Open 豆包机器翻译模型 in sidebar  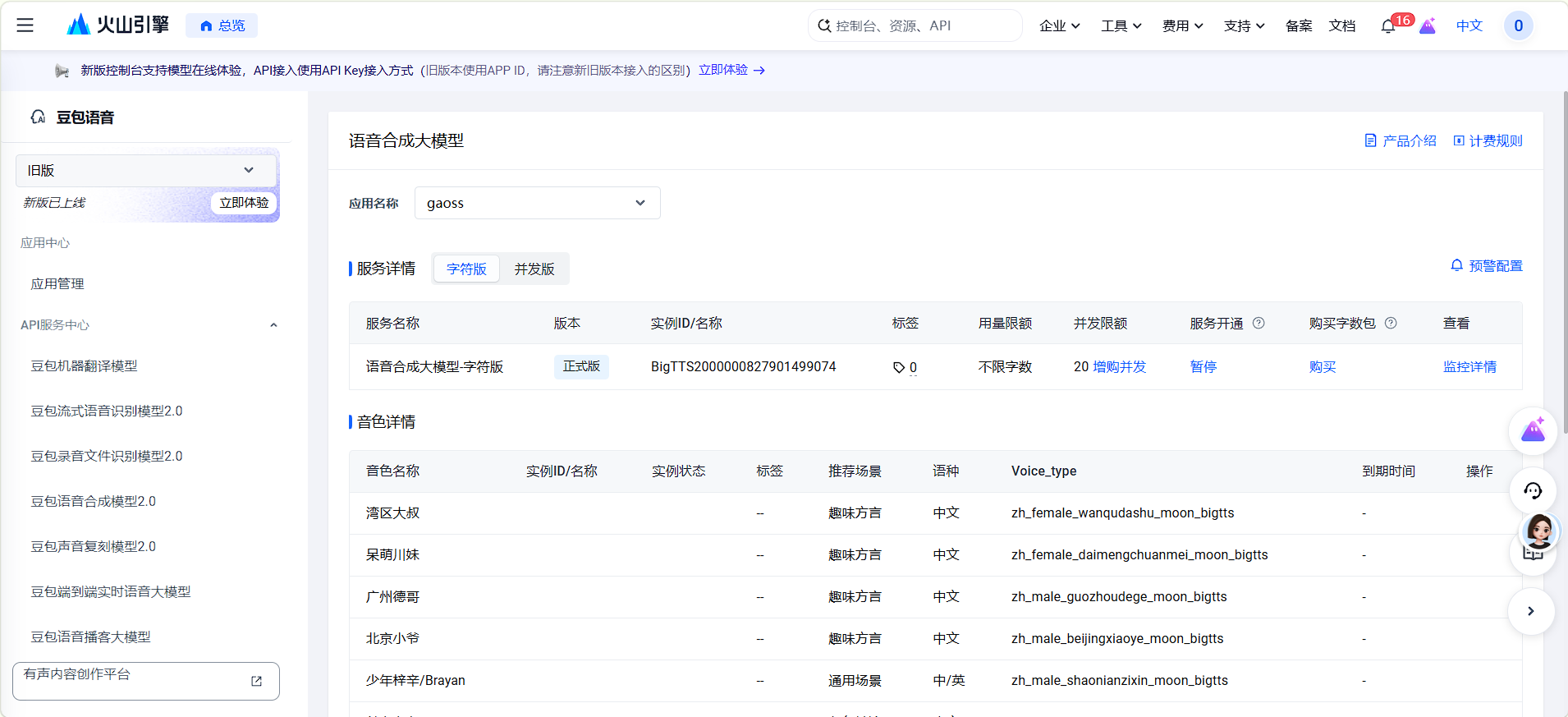84,365
